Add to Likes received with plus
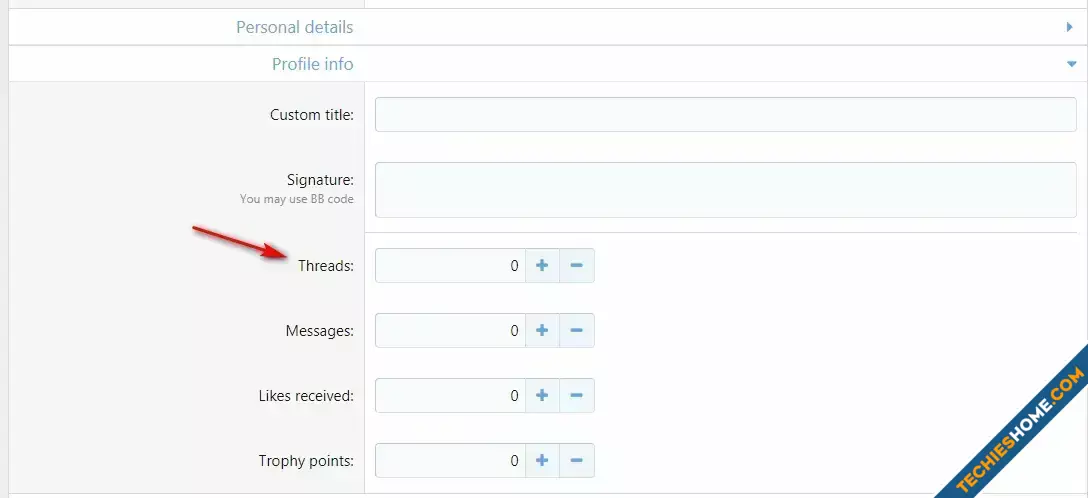Screen dimensions: 1088x498 coord(542,395)
